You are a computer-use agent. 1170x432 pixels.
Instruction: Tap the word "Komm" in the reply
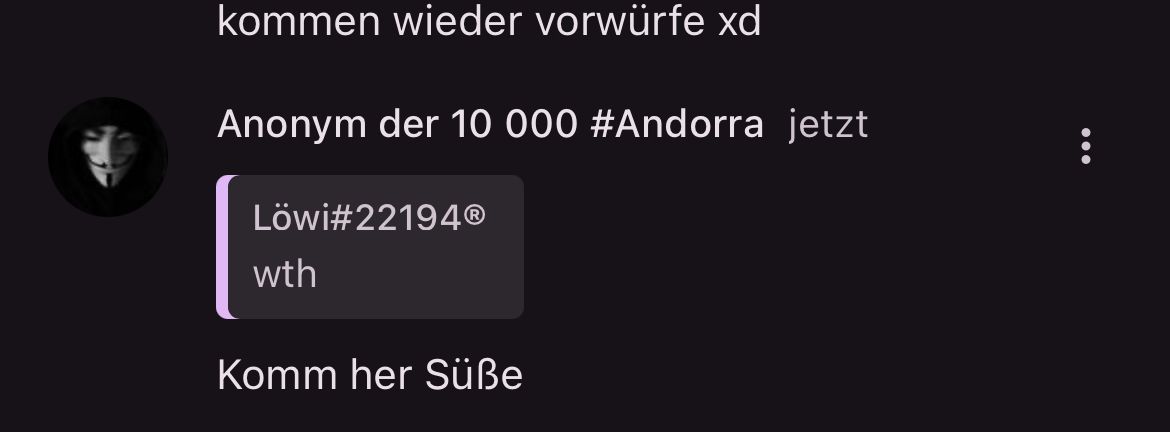click(x=278, y=375)
